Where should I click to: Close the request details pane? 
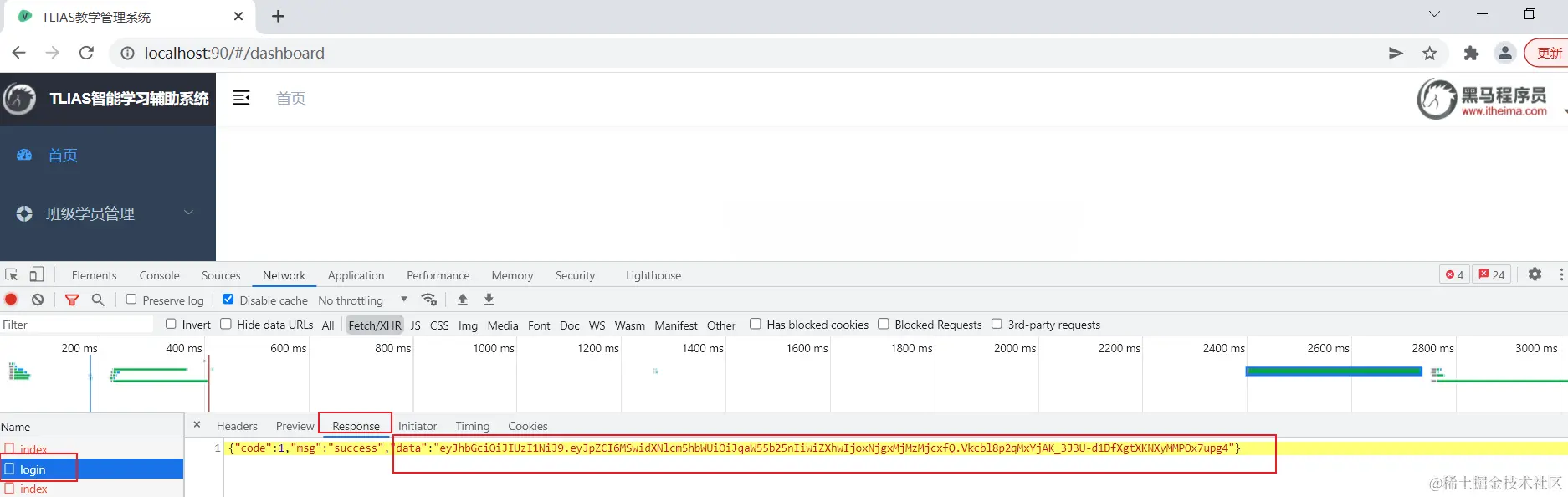[x=197, y=425]
